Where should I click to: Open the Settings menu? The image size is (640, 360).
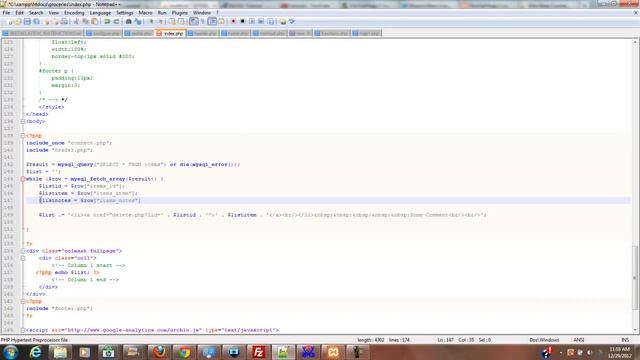(x=124, y=13)
